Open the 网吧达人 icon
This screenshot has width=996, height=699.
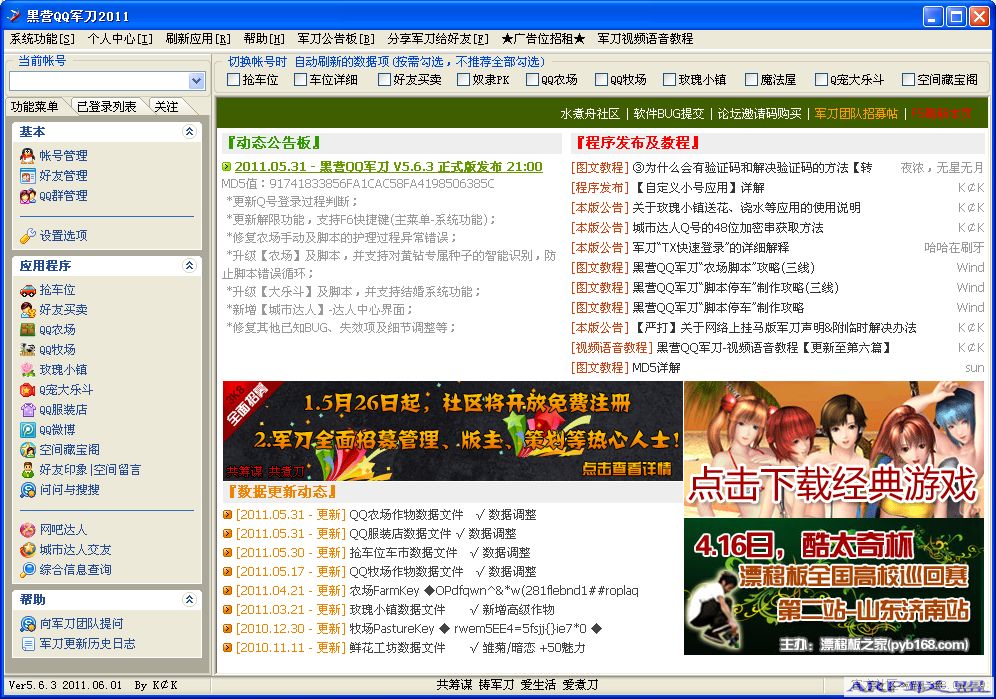click(27, 530)
